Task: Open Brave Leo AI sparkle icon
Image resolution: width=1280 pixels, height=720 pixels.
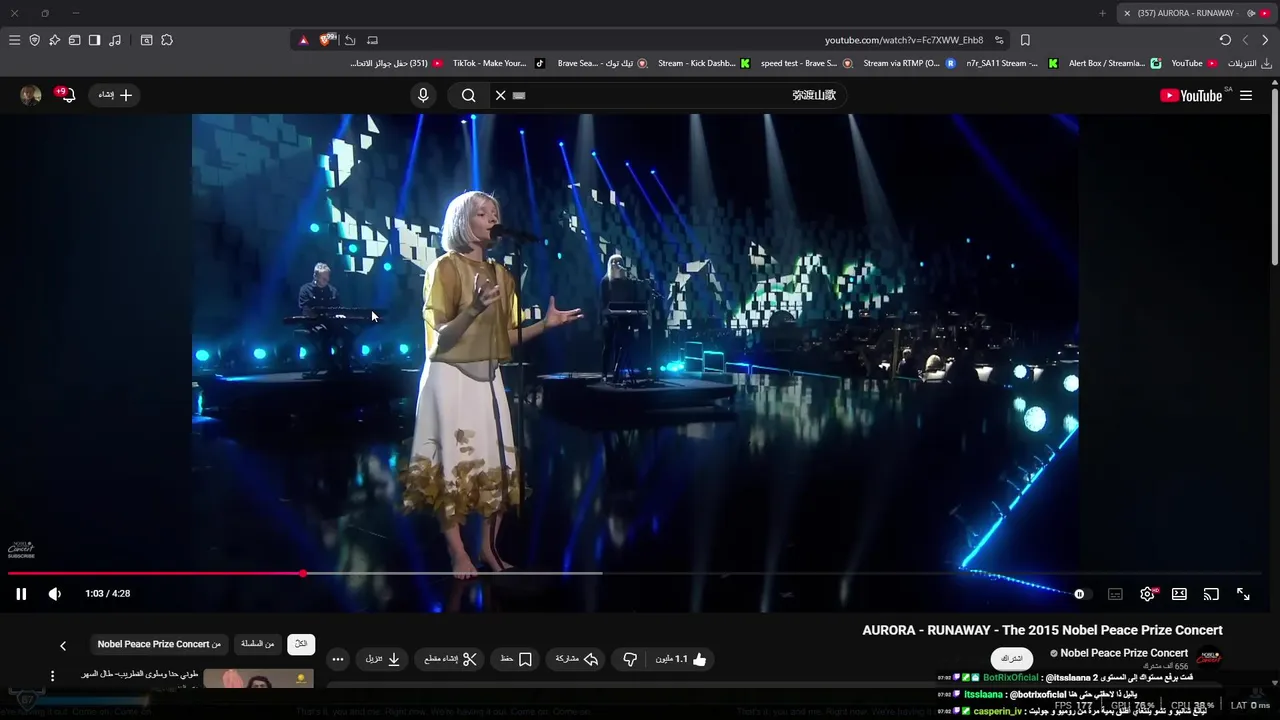Action: pos(54,40)
